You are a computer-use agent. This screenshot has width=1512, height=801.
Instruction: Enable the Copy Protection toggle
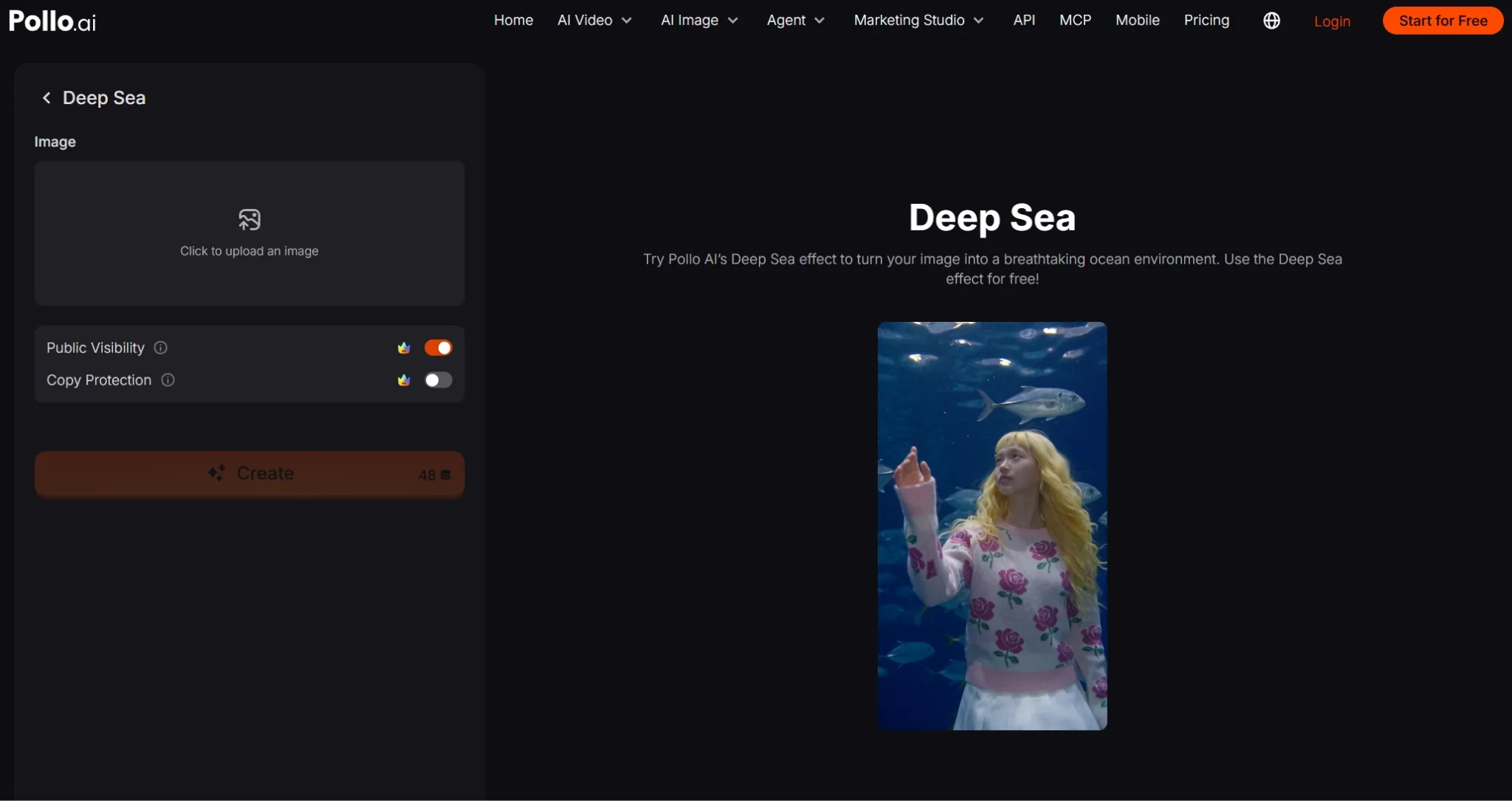click(x=439, y=380)
